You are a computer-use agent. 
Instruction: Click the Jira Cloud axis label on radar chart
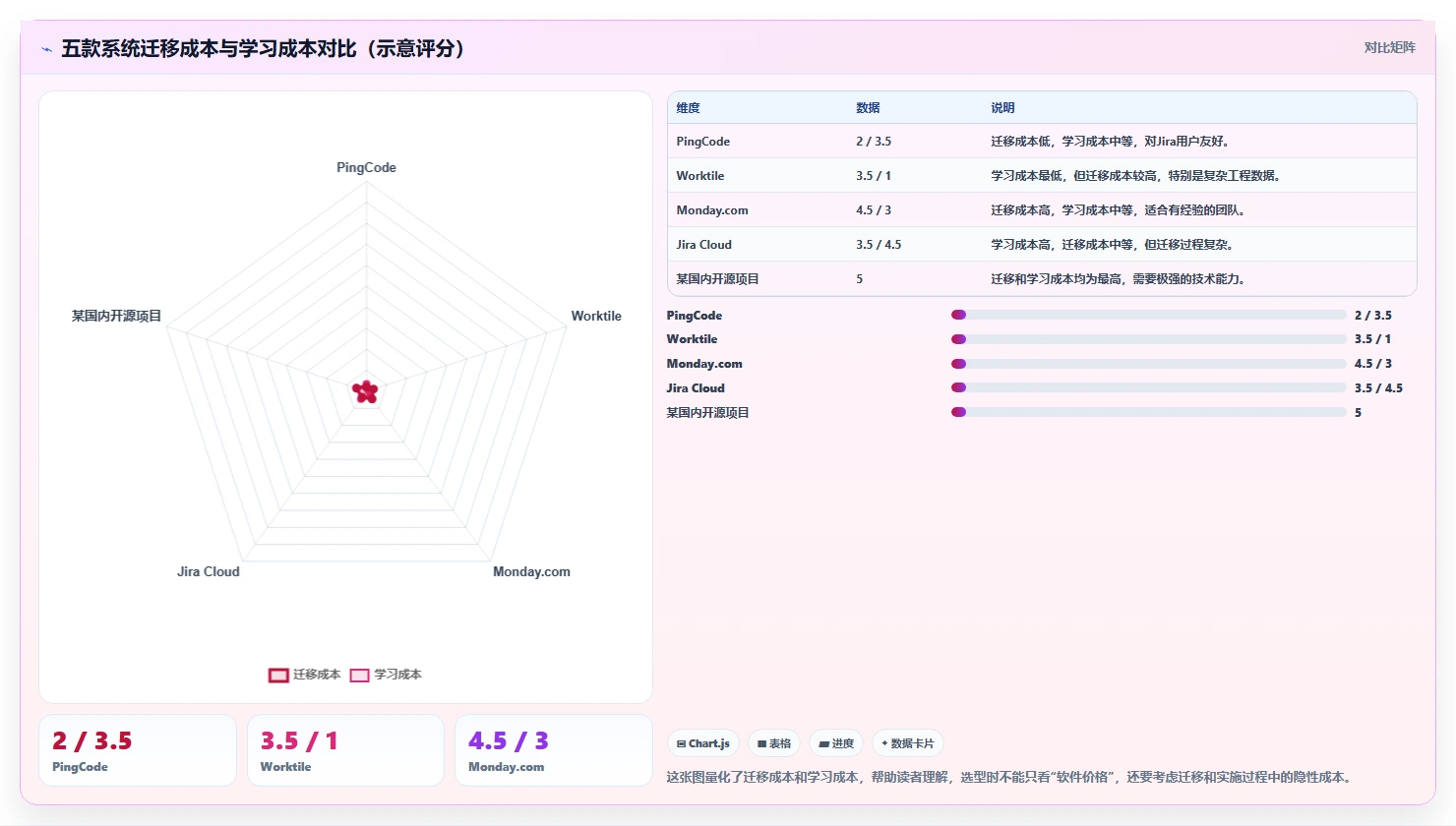[209, 571]
